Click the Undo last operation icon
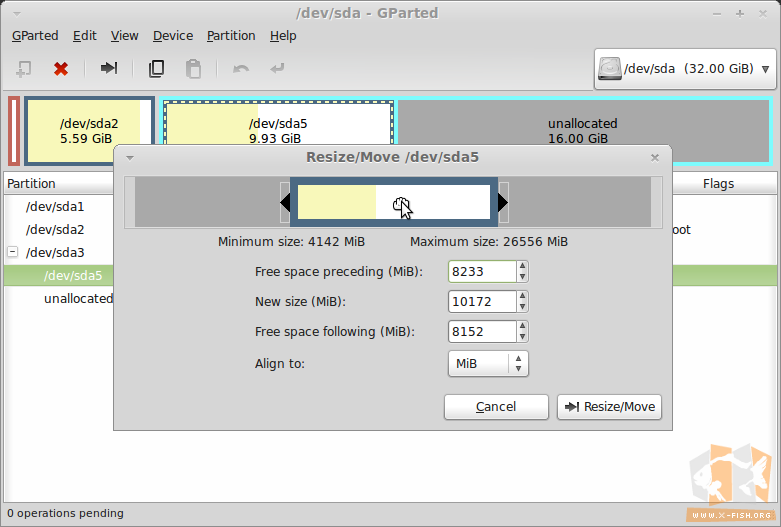Screen dimensions: 781x527 [x=241, y=68]
